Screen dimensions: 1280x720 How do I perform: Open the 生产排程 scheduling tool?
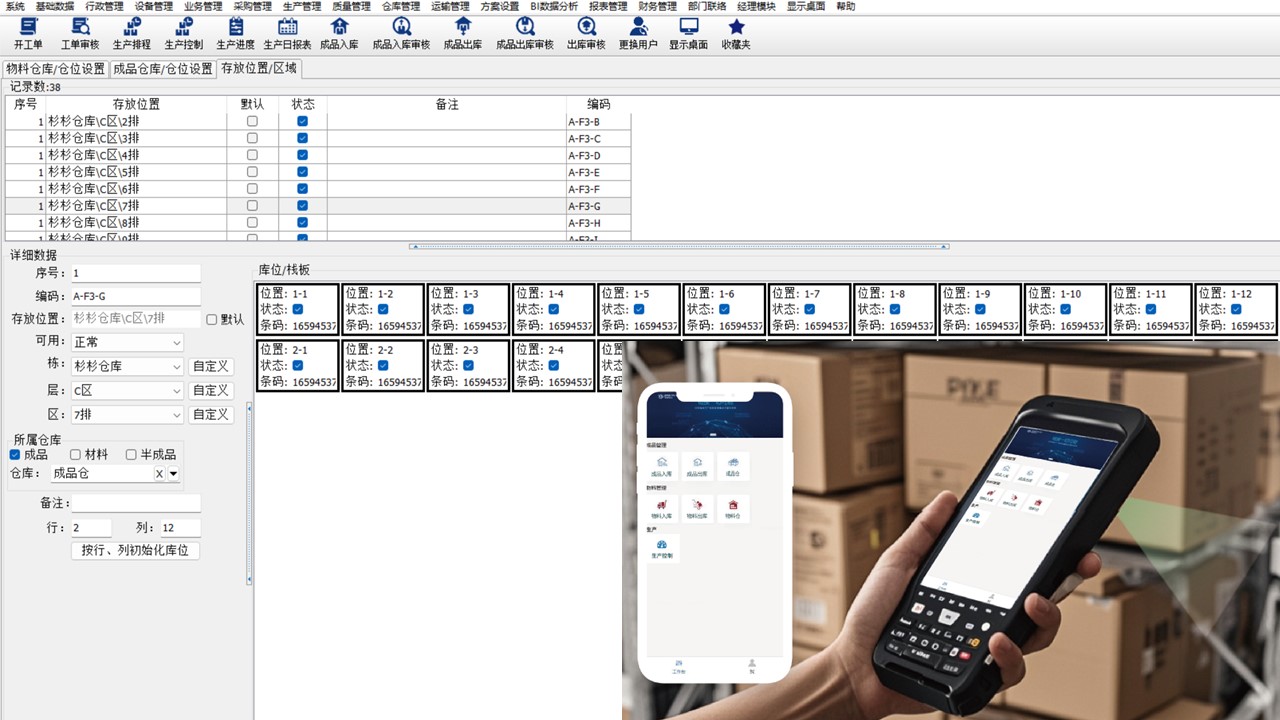[132, 32]
